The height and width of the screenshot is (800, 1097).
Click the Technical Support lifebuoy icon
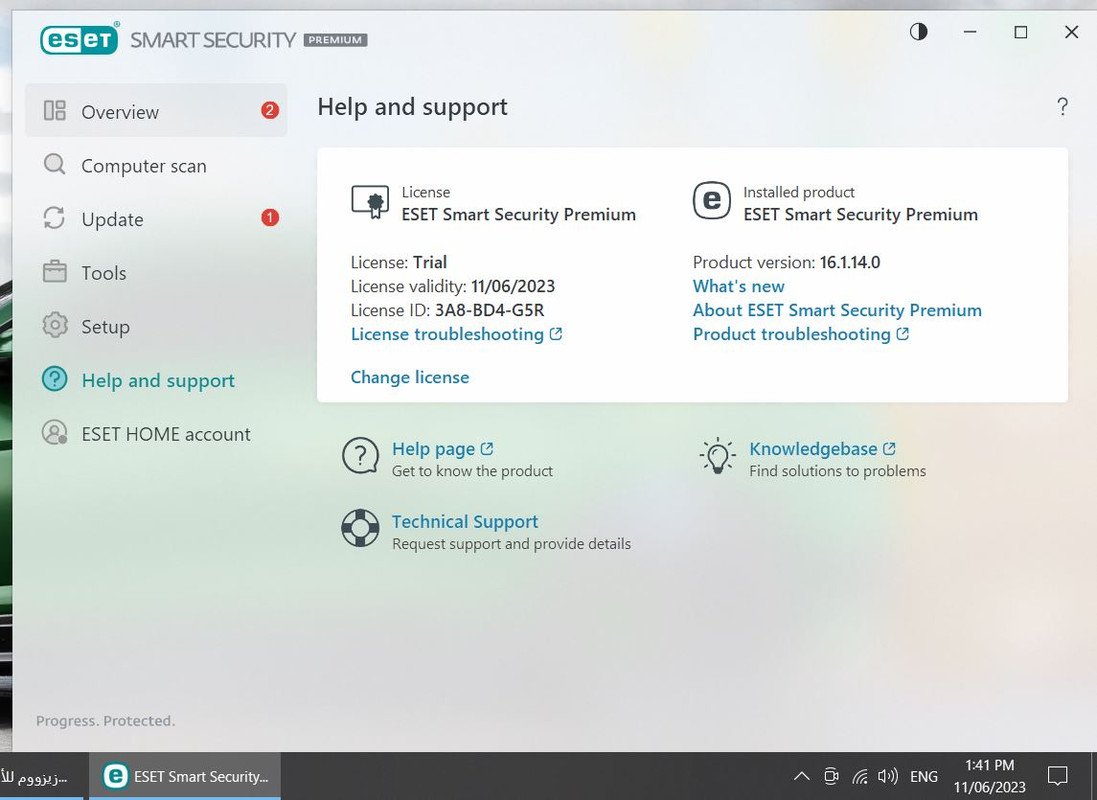pyautogui.click(x=360, y=528)
